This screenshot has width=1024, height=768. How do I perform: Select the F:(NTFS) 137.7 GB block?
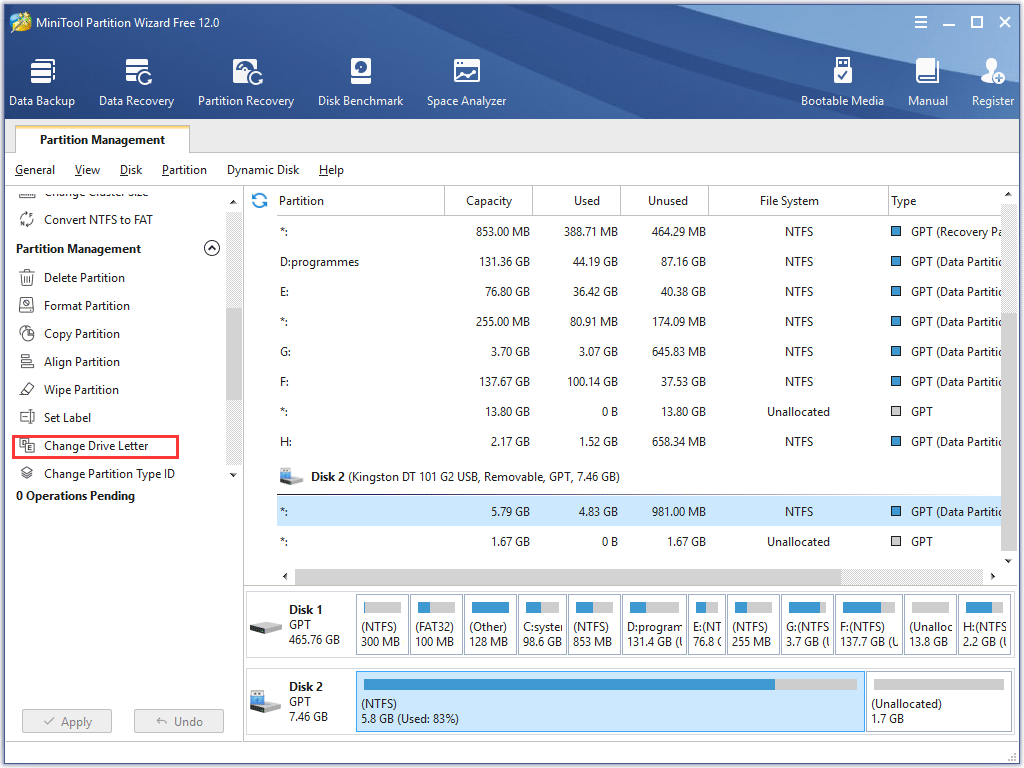pos(869,625)
